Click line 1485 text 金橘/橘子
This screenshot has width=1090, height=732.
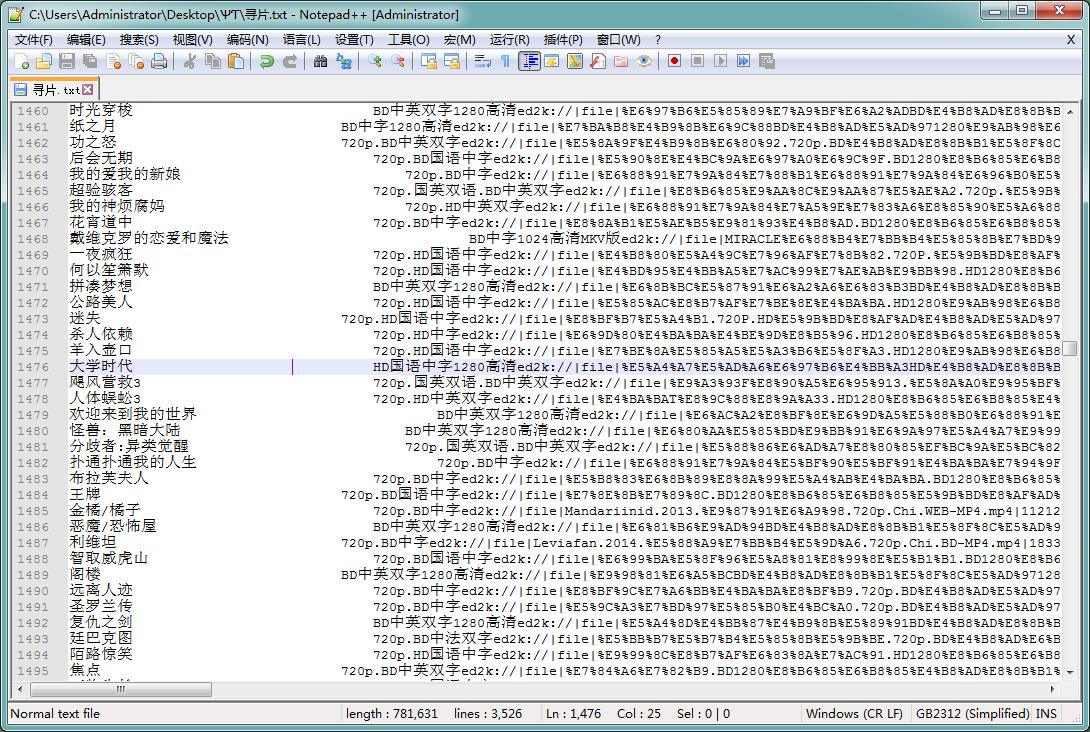point(99,511)
